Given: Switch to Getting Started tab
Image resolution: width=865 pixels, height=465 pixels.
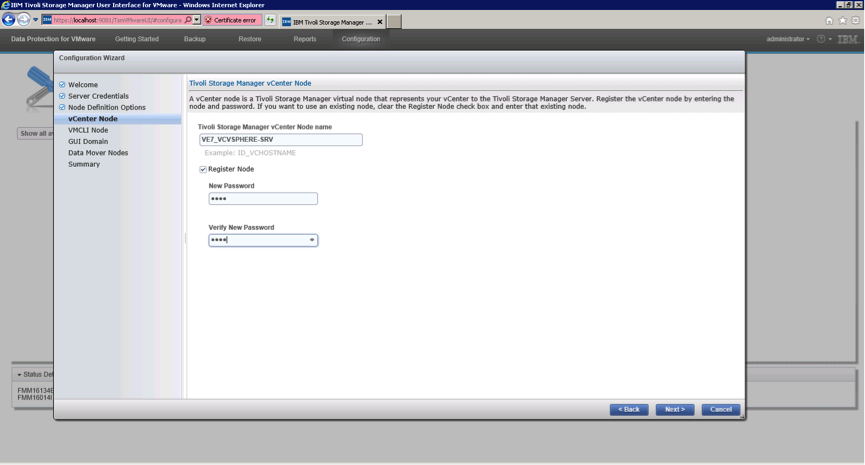Looking at the screenshot, I should coord(137,39).
